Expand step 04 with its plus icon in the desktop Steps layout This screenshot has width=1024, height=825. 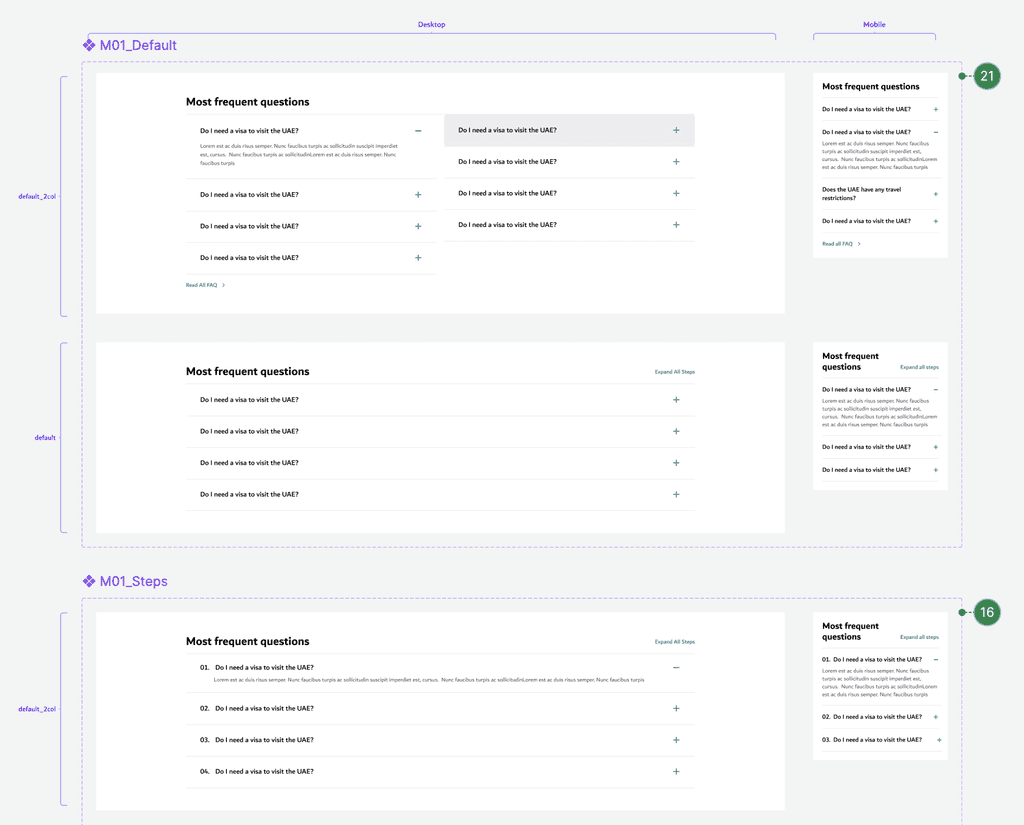676,771
